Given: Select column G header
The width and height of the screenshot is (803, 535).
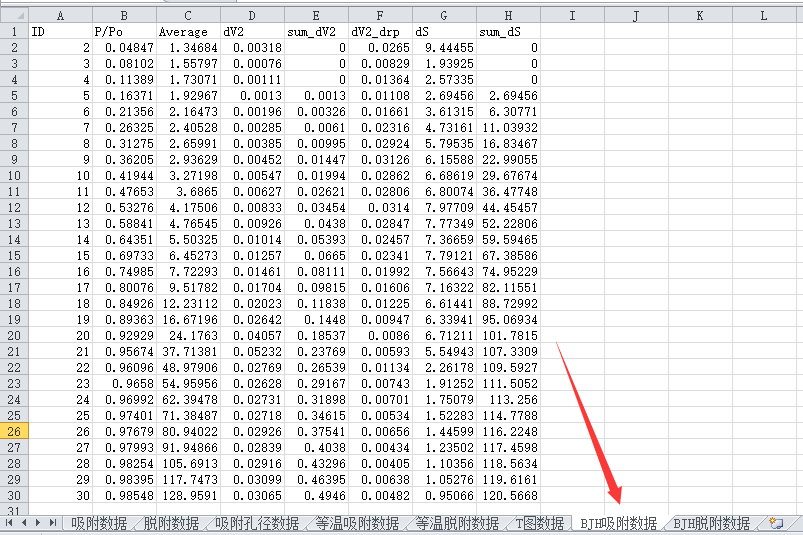Looking at the screenshot, I should coord(445,15).
